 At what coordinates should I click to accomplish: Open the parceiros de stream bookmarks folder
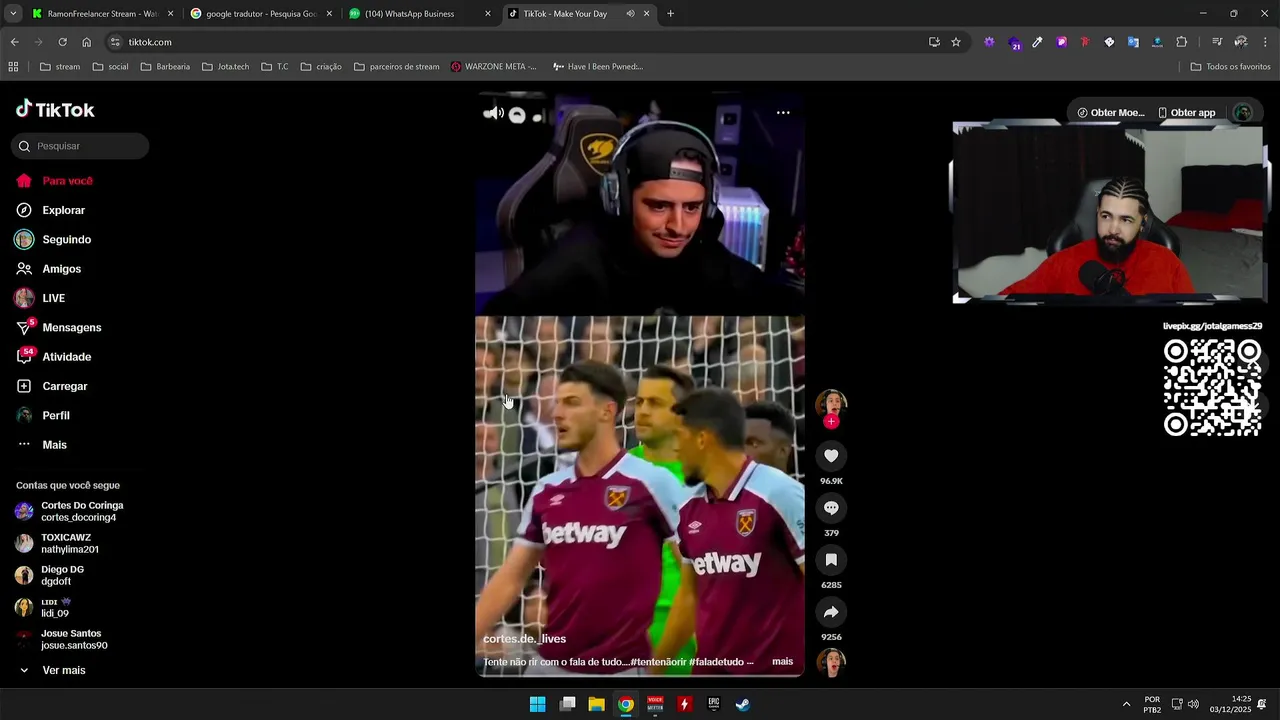[396, 67]
